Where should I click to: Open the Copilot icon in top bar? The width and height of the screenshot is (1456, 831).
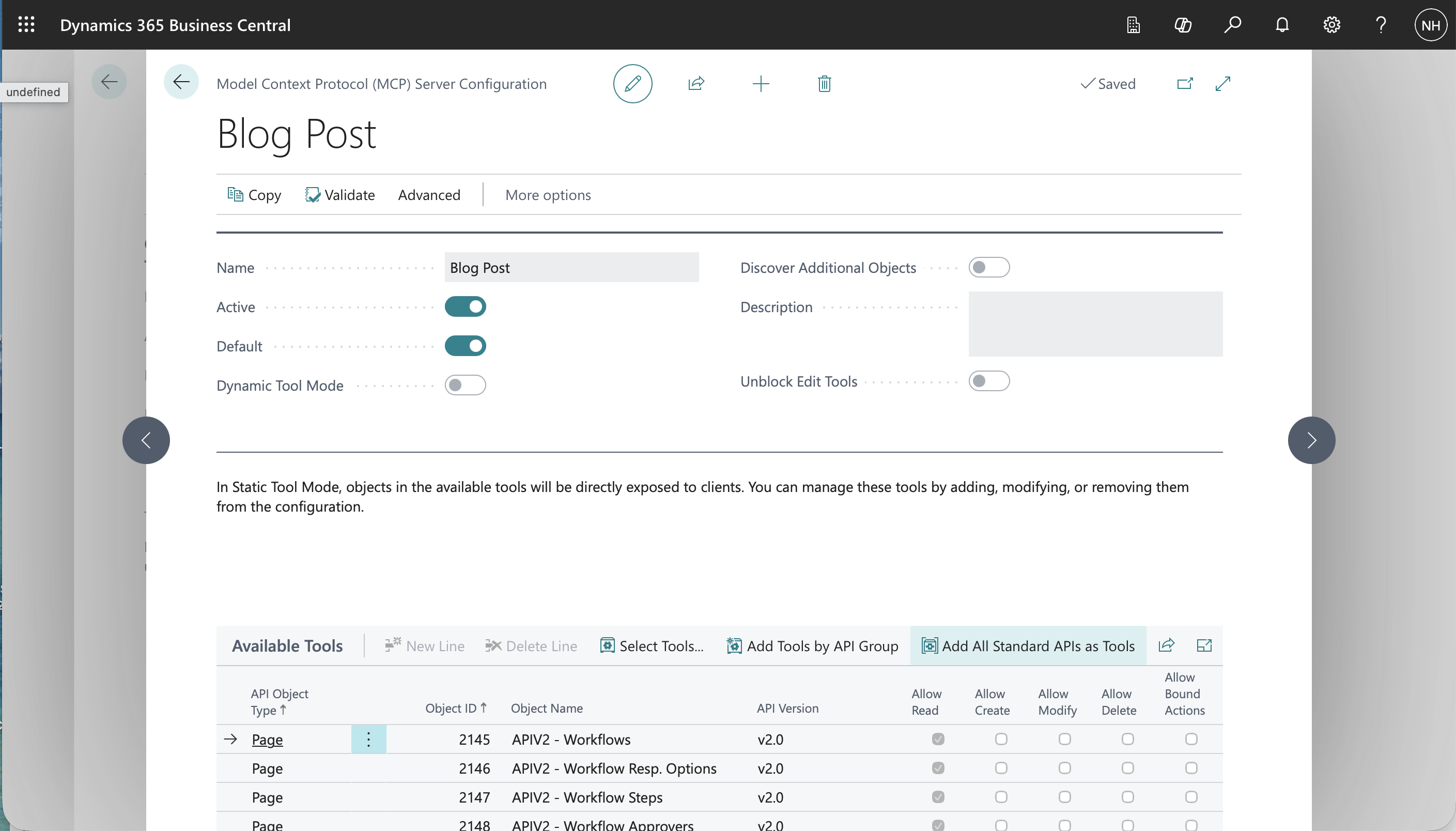1183,24
